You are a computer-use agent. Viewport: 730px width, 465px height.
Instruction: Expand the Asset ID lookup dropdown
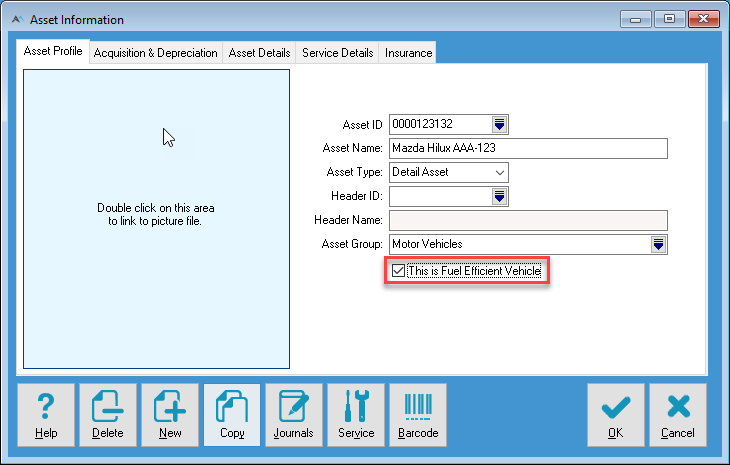(x=500, y=124)
